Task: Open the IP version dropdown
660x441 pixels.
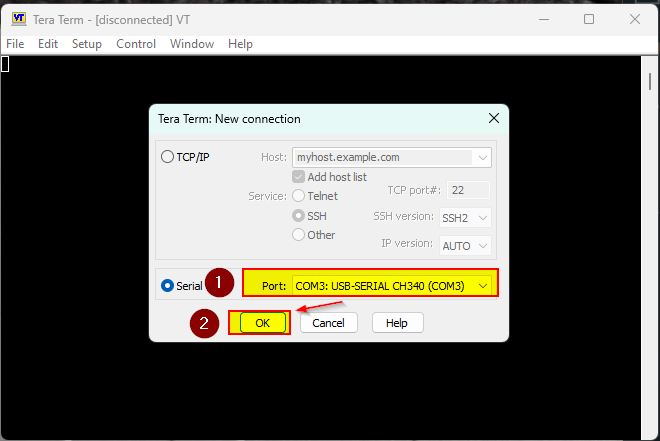Action: (483, 245)
